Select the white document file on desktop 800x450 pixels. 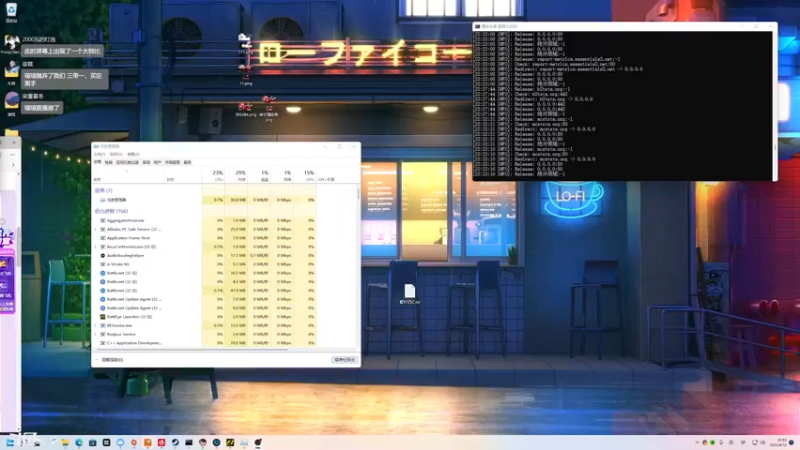tap(410, 294)
